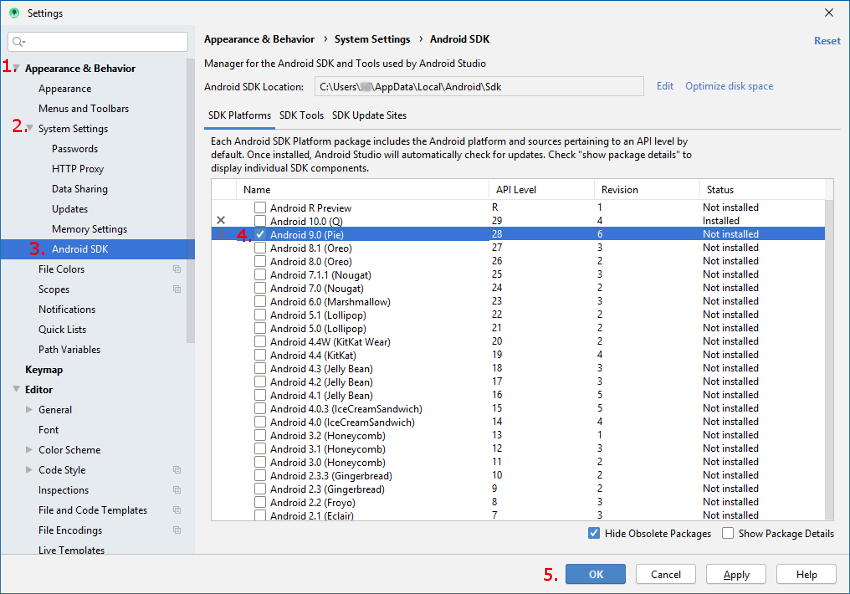Click the search magnifier icon

coord(18,42)
